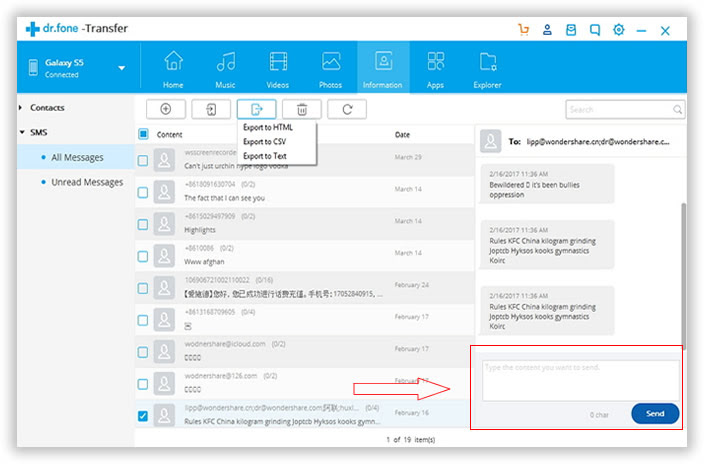Screen dimensions: 704x464
Task: Check the +8613168709605 message checkbox
Action: tap(143, 320)
